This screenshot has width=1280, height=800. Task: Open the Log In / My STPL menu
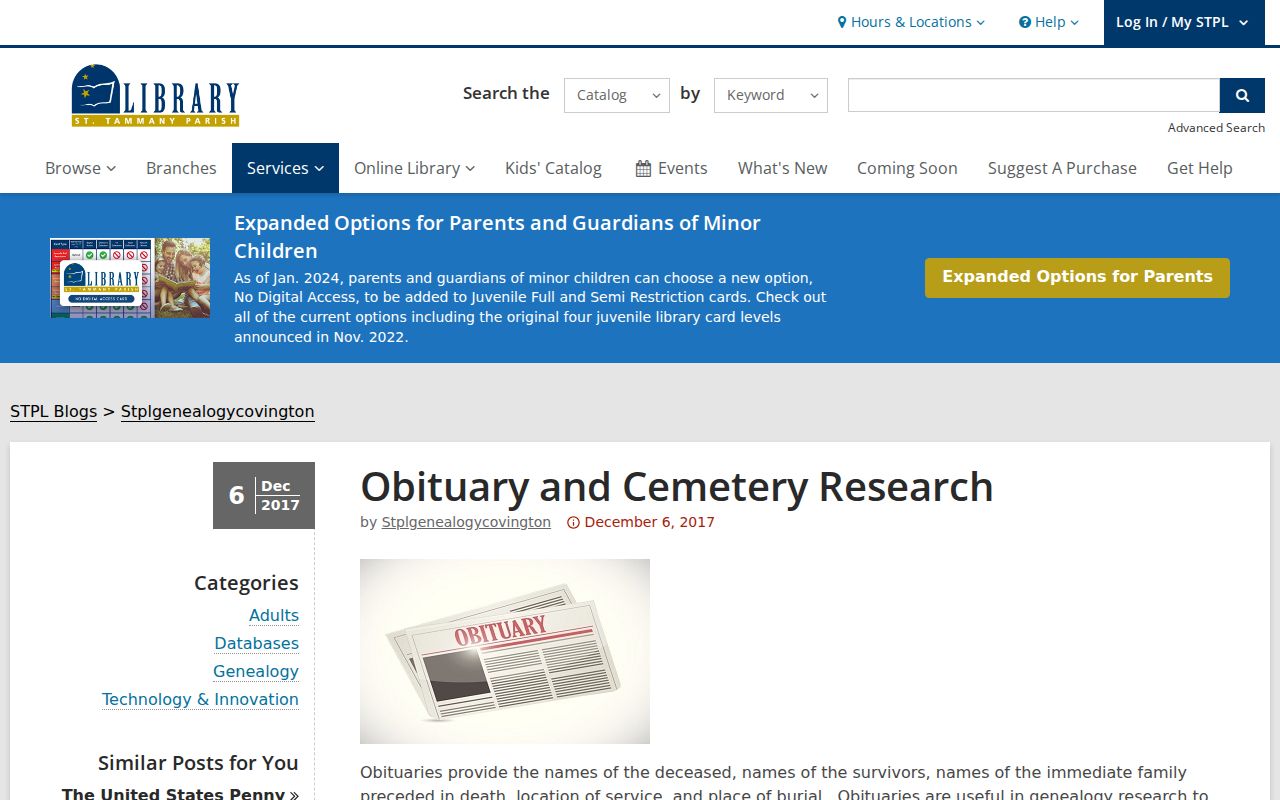point(1182,22)
